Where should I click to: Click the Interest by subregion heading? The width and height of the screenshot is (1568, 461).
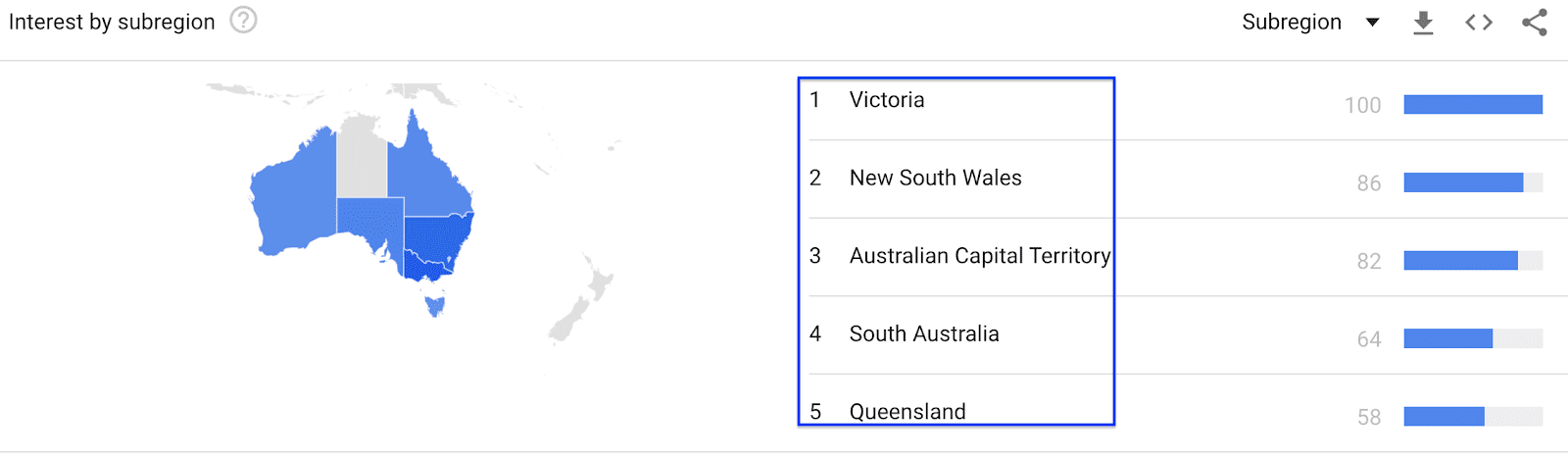pyautogui.click(x=112, y=22)
